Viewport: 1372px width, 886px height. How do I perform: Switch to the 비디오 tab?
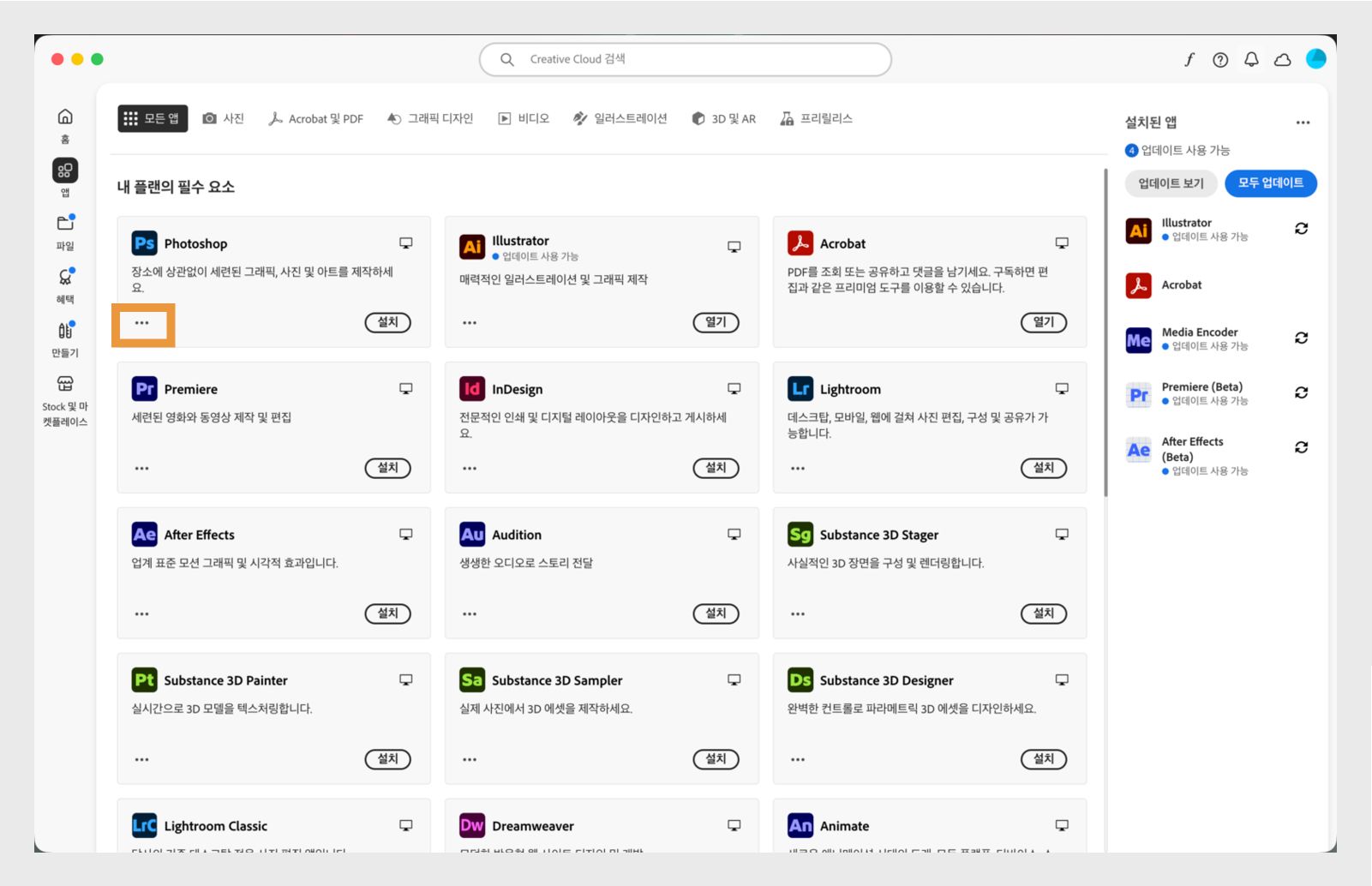524,118
